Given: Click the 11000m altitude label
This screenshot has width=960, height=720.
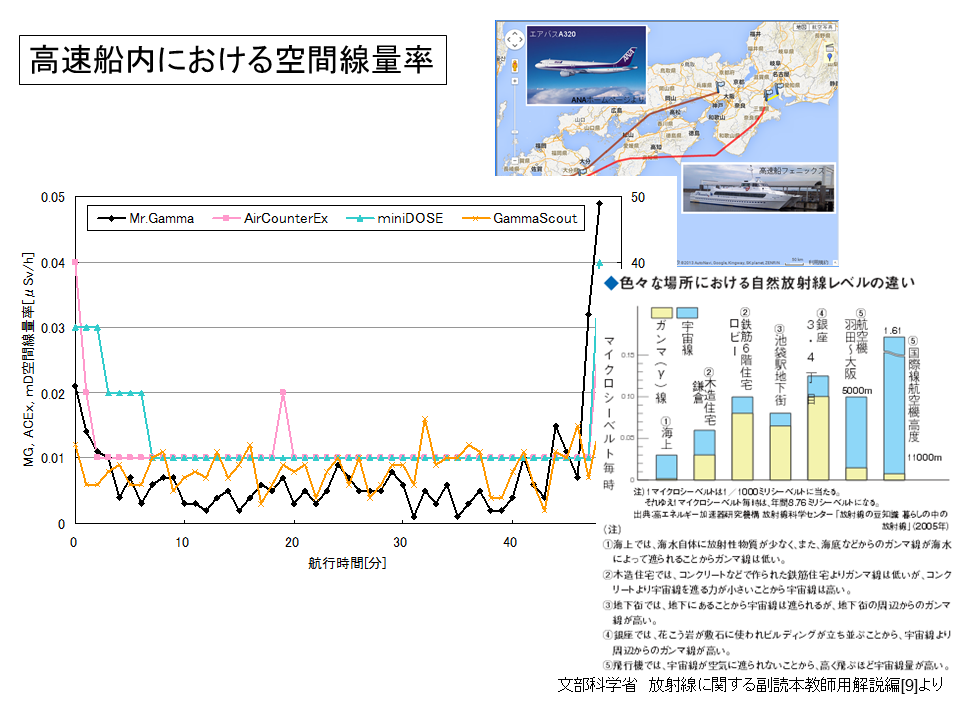Looking at the screenshot, I should coord(924,457).
